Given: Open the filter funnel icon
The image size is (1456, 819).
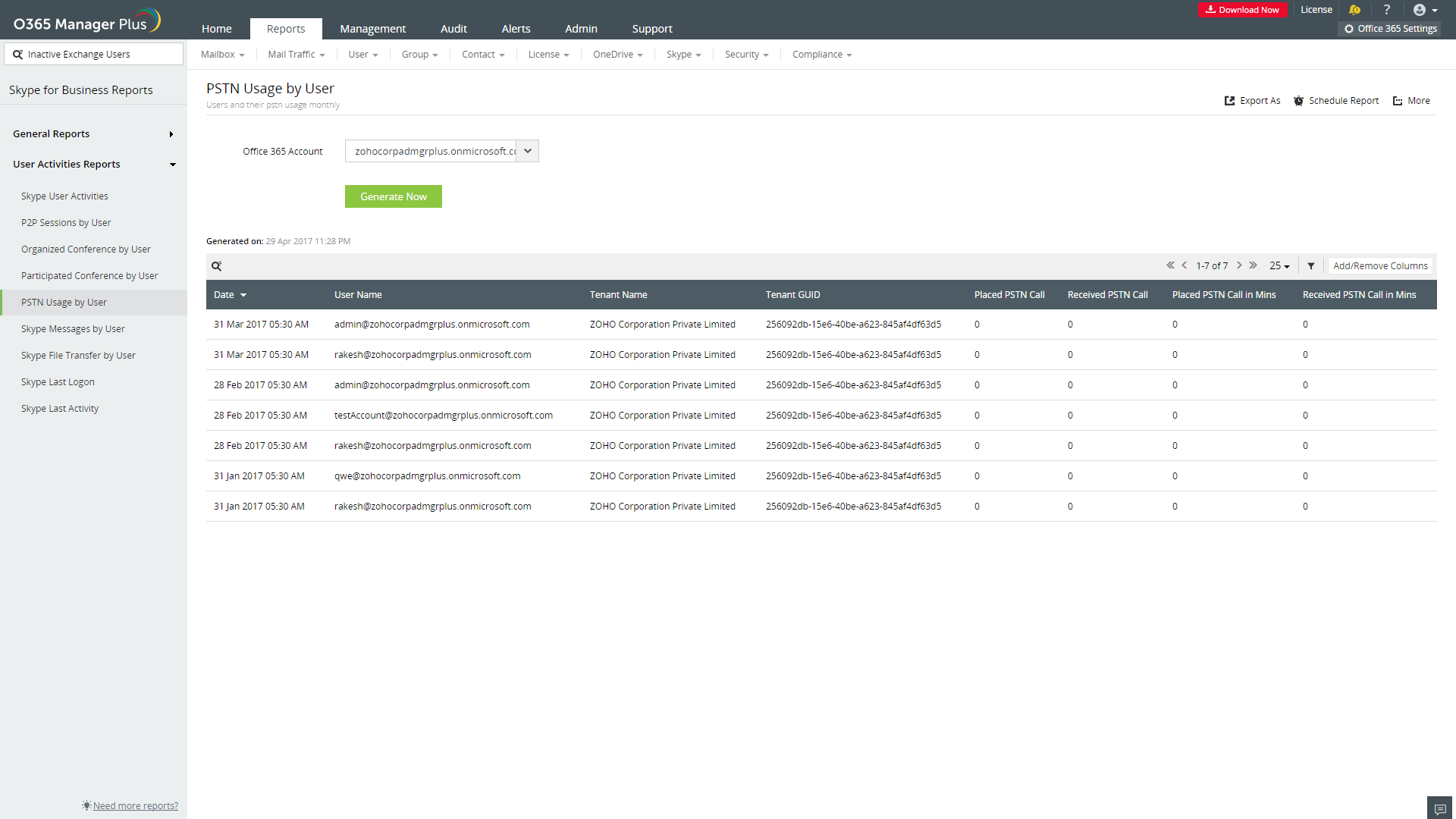Looking at the screenshot, I should [x=1311, y=266].
